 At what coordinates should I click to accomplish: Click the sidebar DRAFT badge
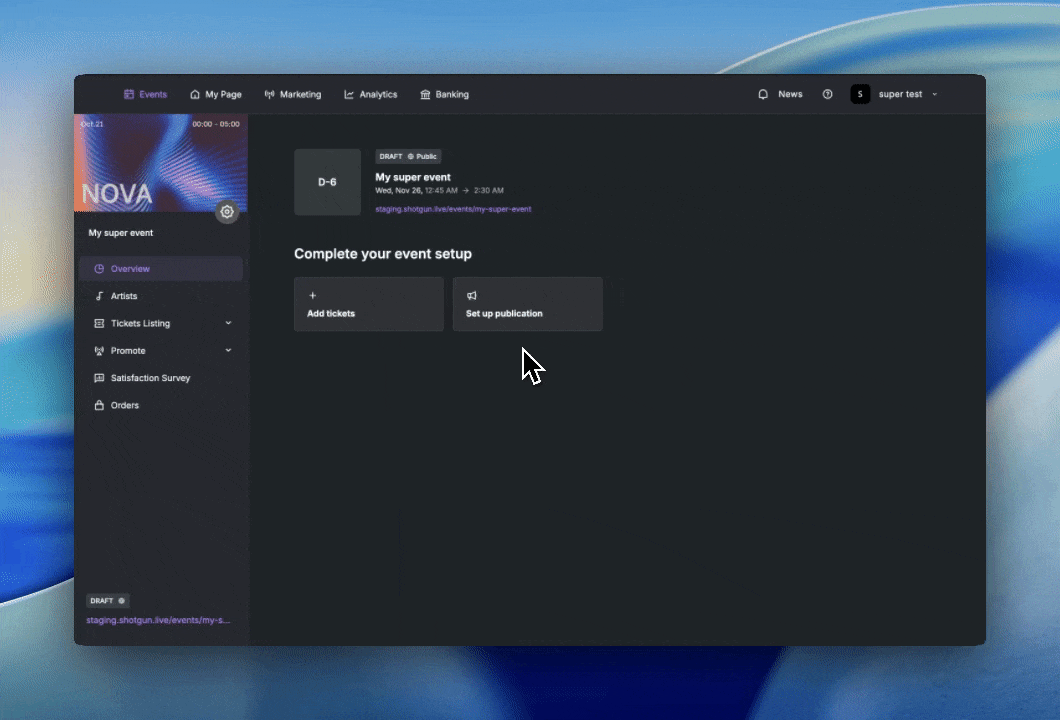[x=107, y=601]
